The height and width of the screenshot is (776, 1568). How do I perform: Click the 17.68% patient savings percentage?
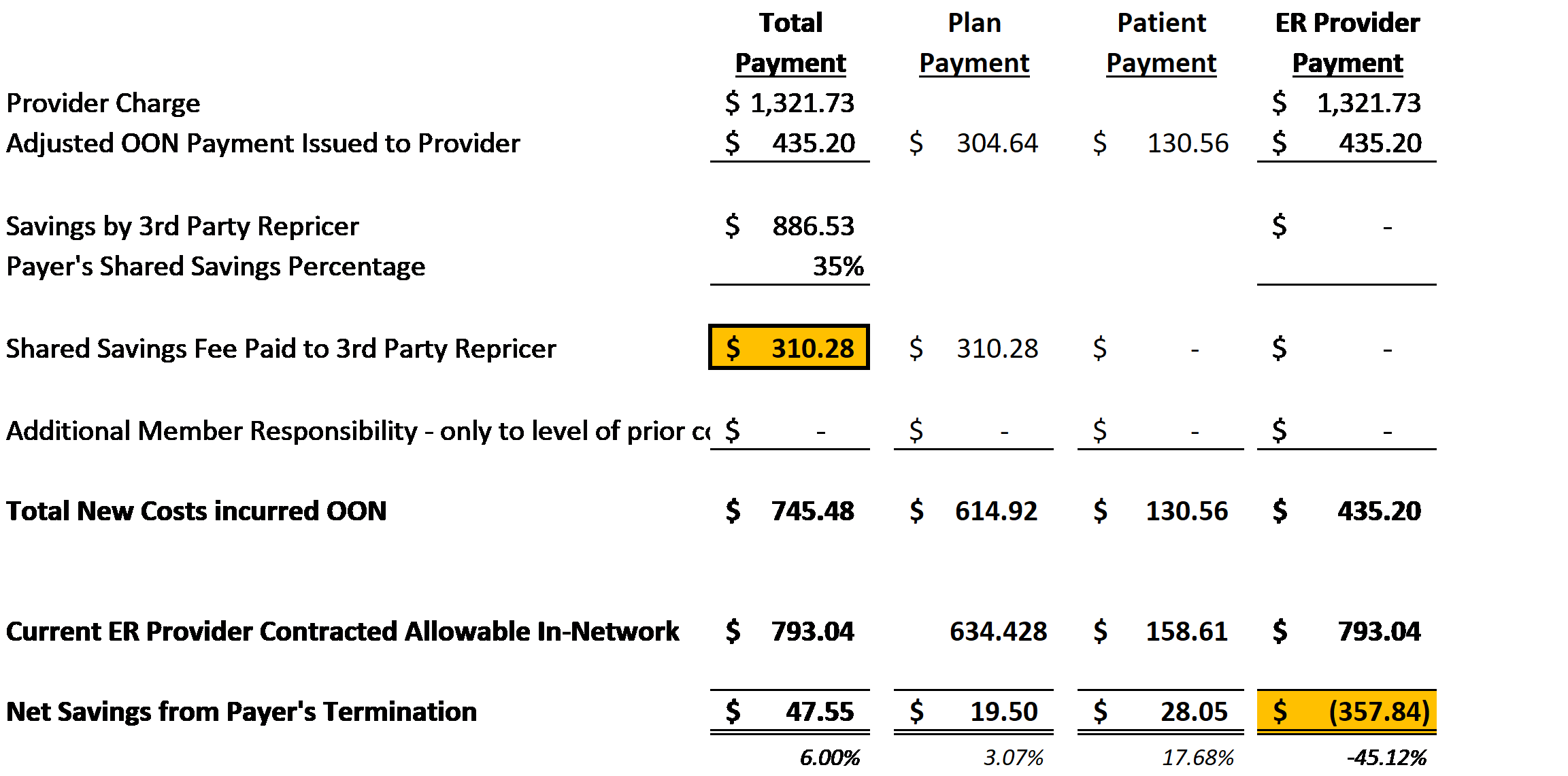[x=1198, y=757]
